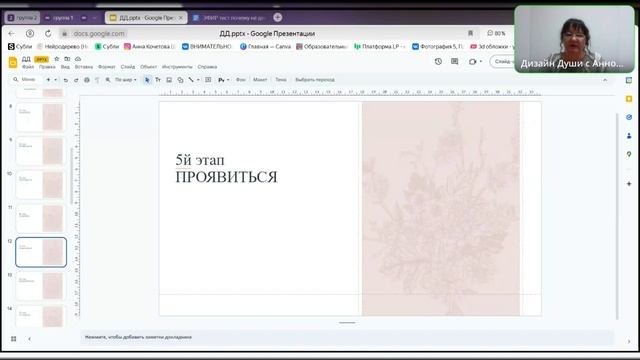Select the cursor arrow tool

point(147,80)
